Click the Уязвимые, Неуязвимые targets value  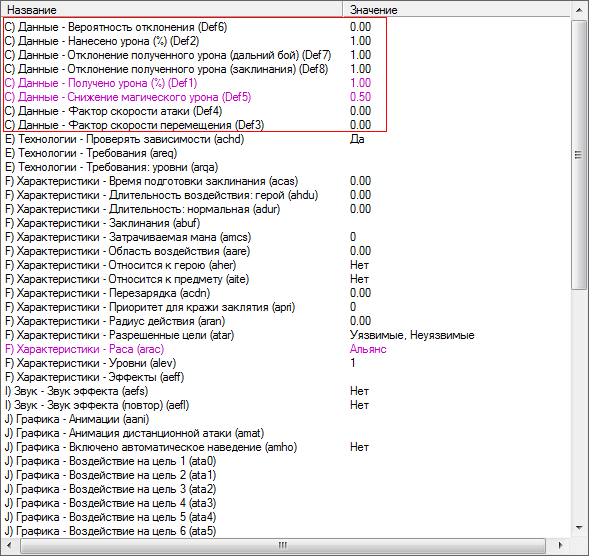(412, 335)
